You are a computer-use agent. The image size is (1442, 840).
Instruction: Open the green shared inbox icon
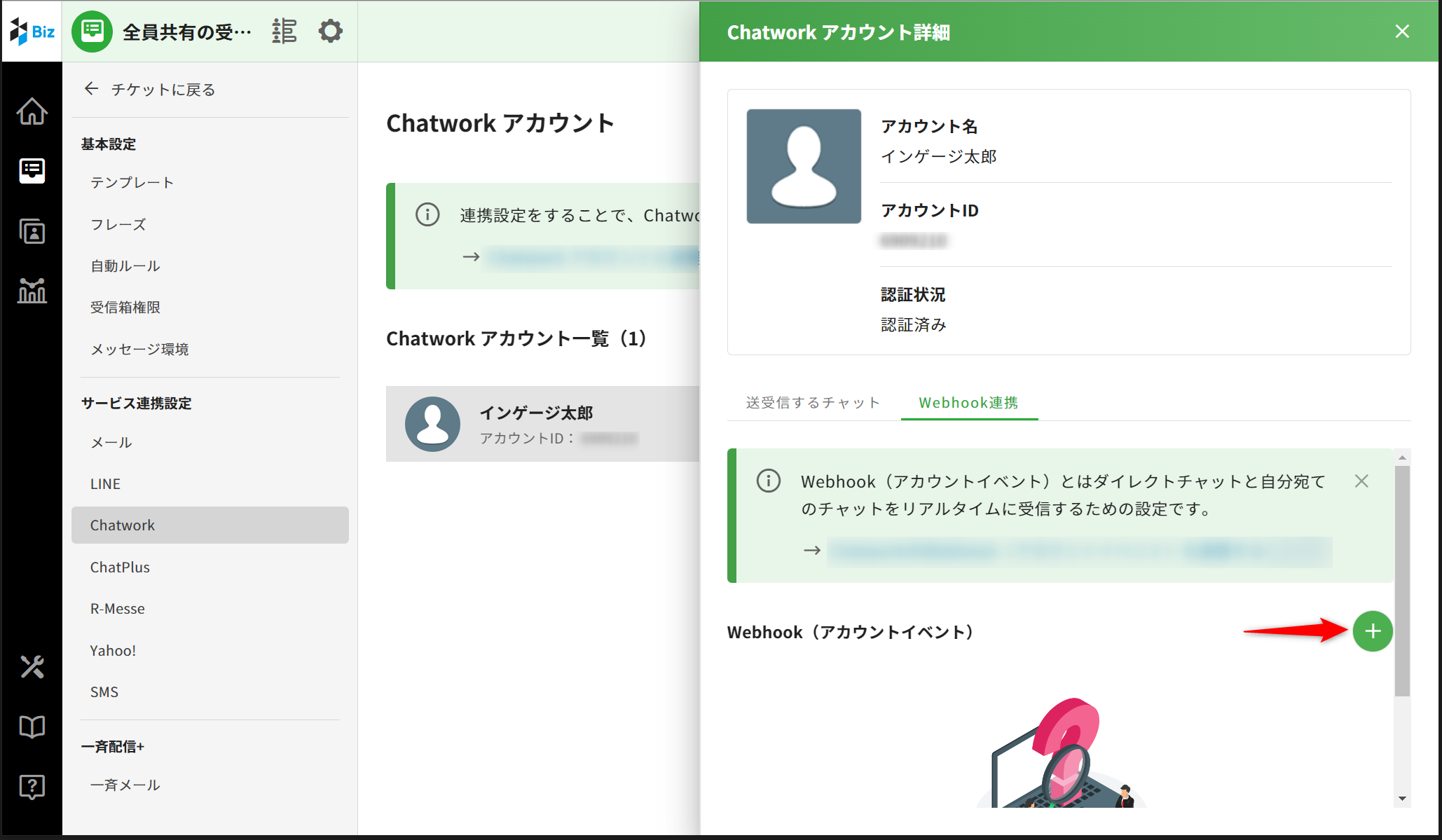coord(92,32)
